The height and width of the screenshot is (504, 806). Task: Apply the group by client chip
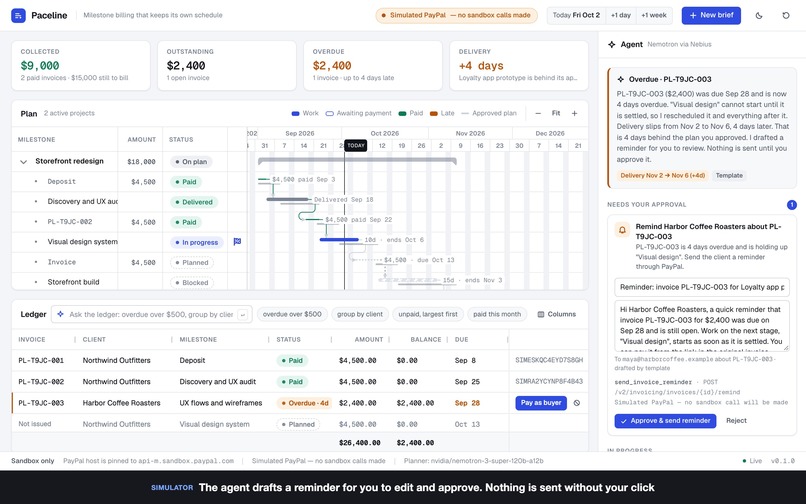[360, 314]
